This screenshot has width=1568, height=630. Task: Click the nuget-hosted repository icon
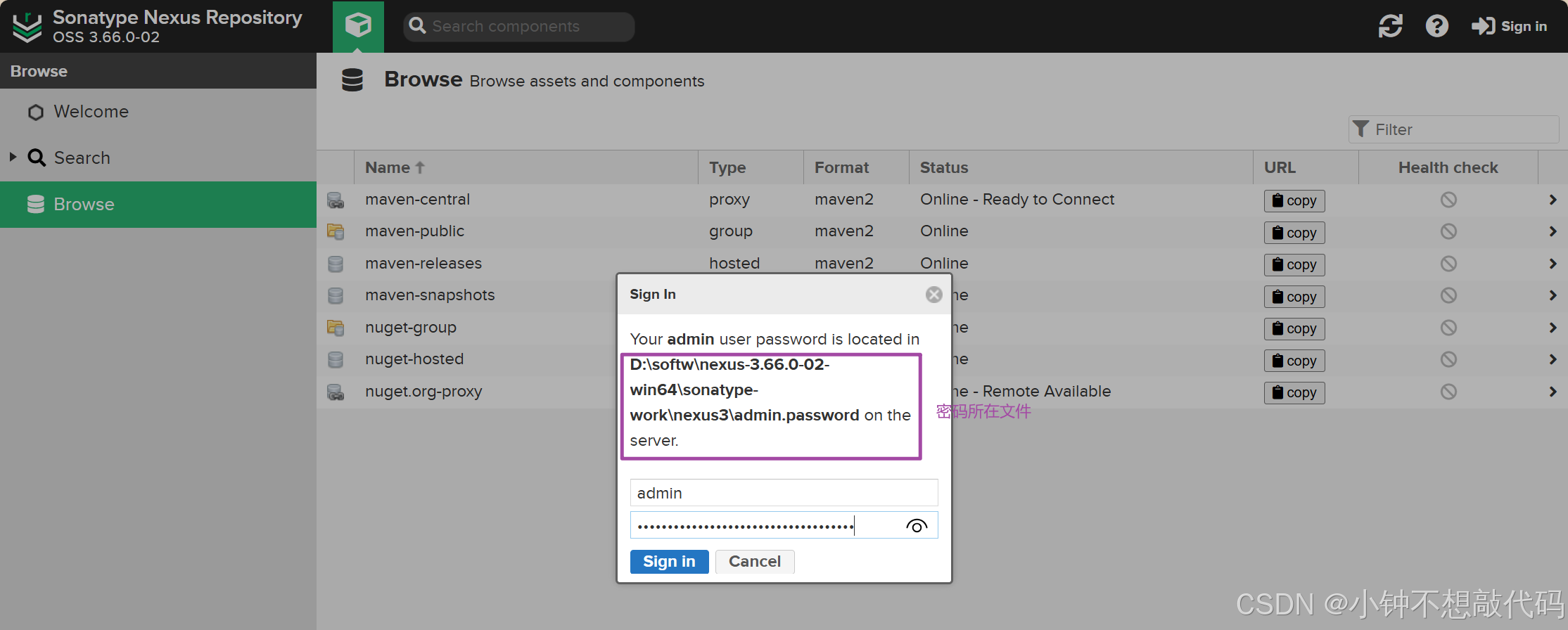pos(336,359)
